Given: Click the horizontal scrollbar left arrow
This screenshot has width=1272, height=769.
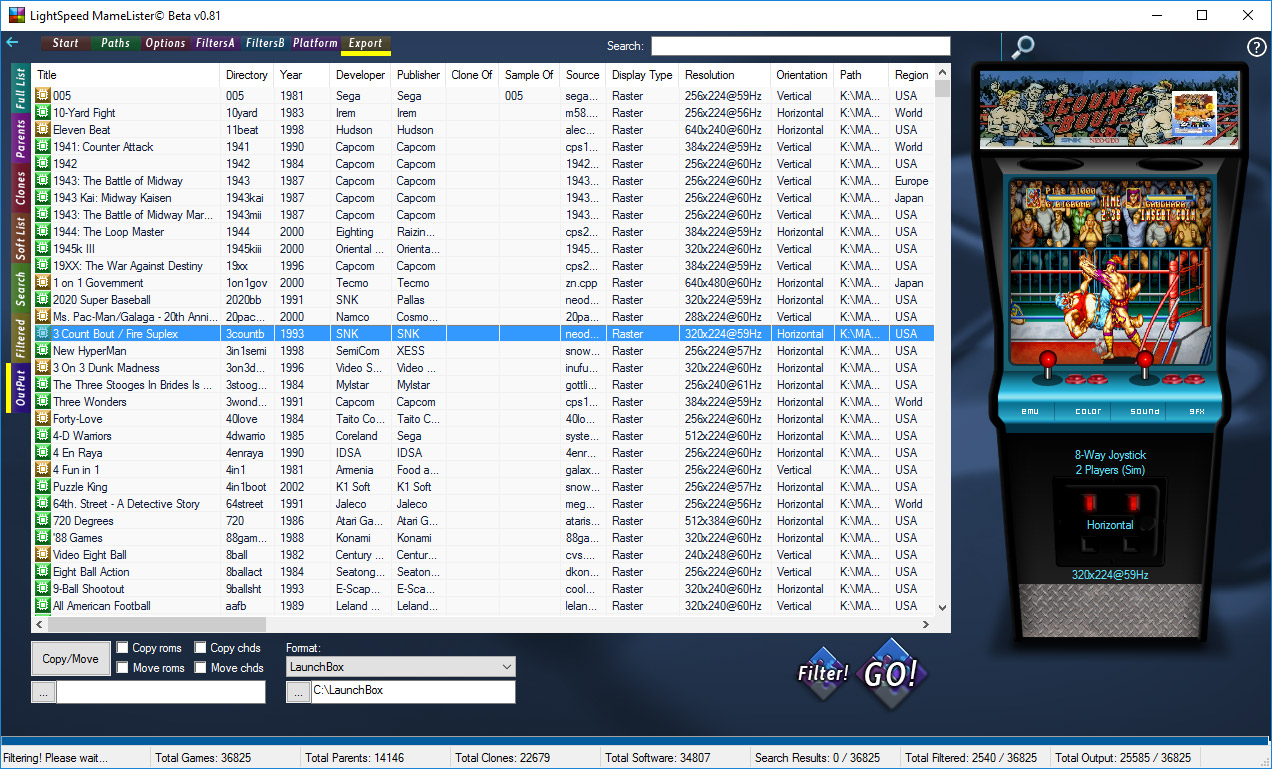Looking at the screenshot, I should click(40, 623).
